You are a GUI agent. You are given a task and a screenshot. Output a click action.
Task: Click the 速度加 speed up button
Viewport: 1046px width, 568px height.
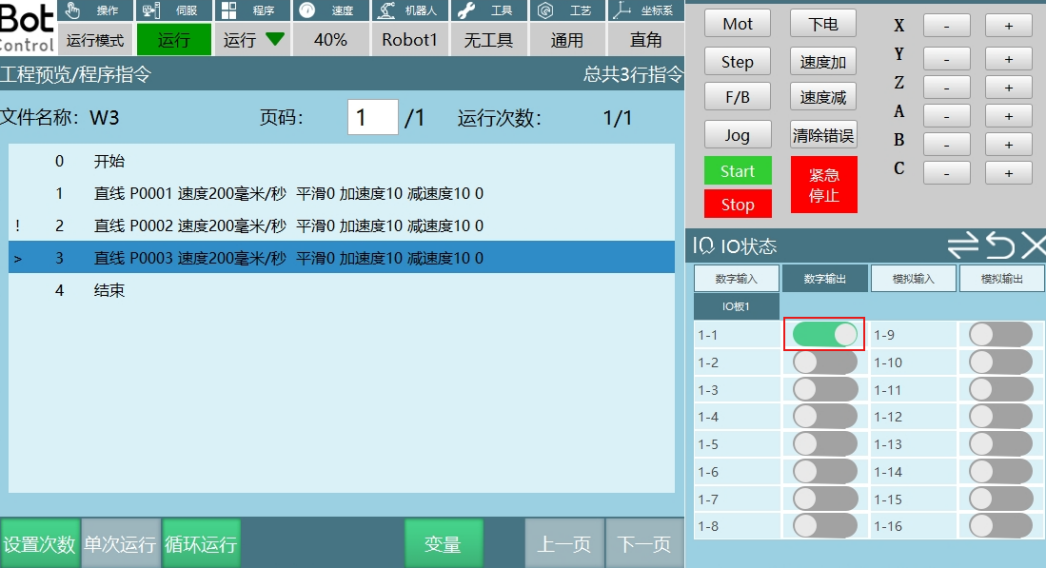pyautogui.click(x=823, y=61)
